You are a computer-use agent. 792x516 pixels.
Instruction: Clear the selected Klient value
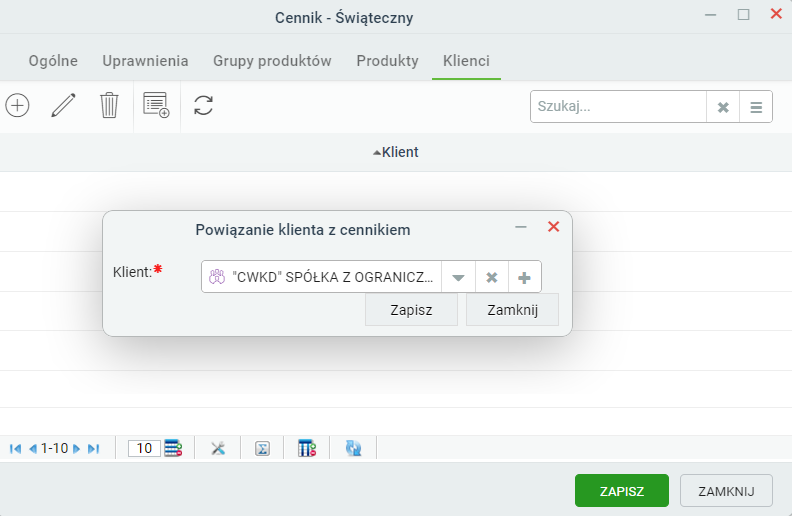tap(491, 277)
